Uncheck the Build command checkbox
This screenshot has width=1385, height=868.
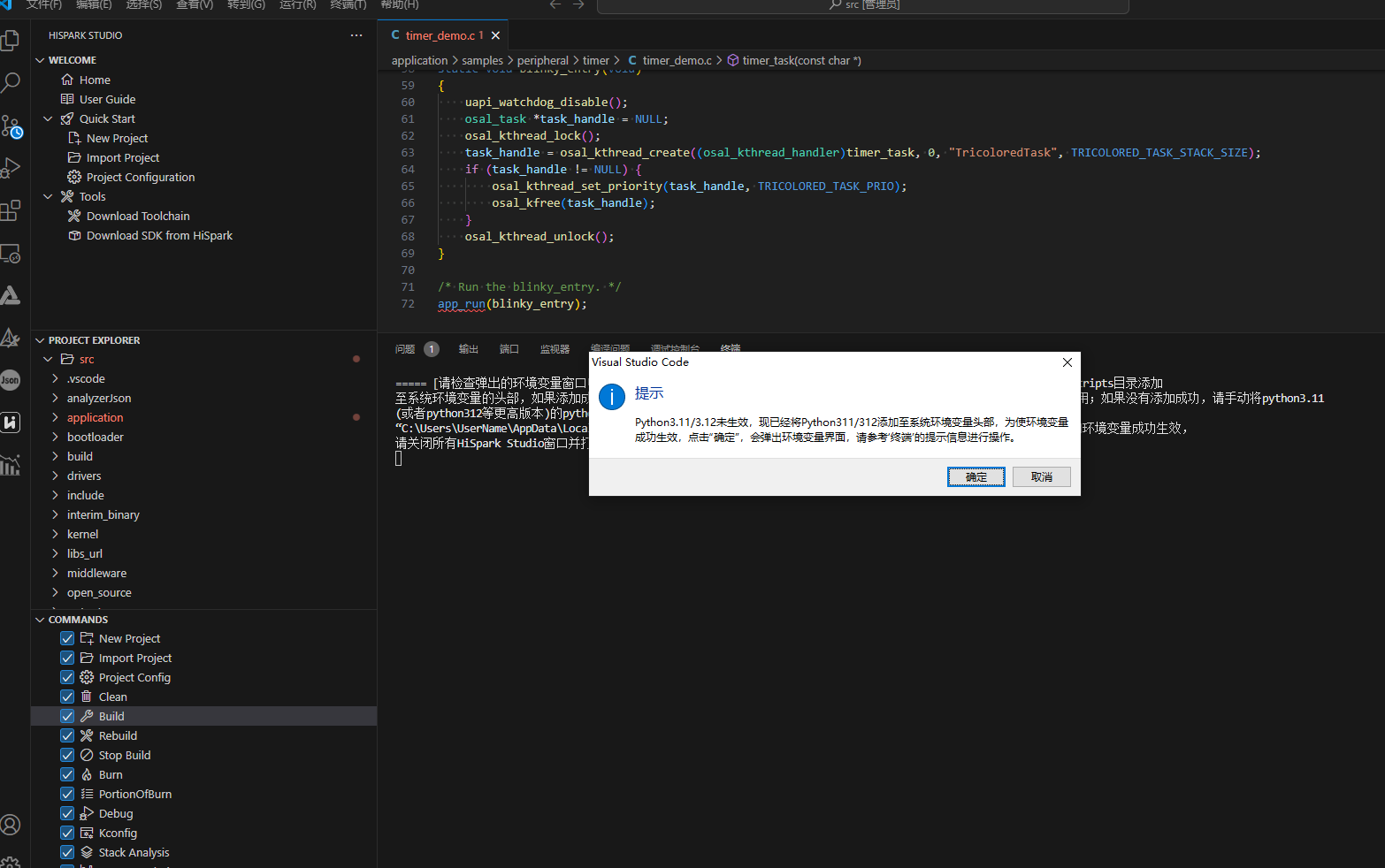[67, 716]
